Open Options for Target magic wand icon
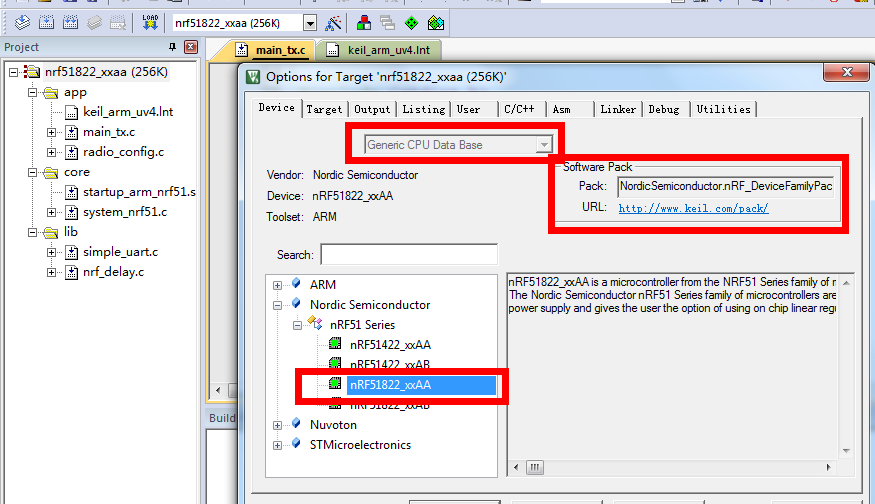 (333, 23)
